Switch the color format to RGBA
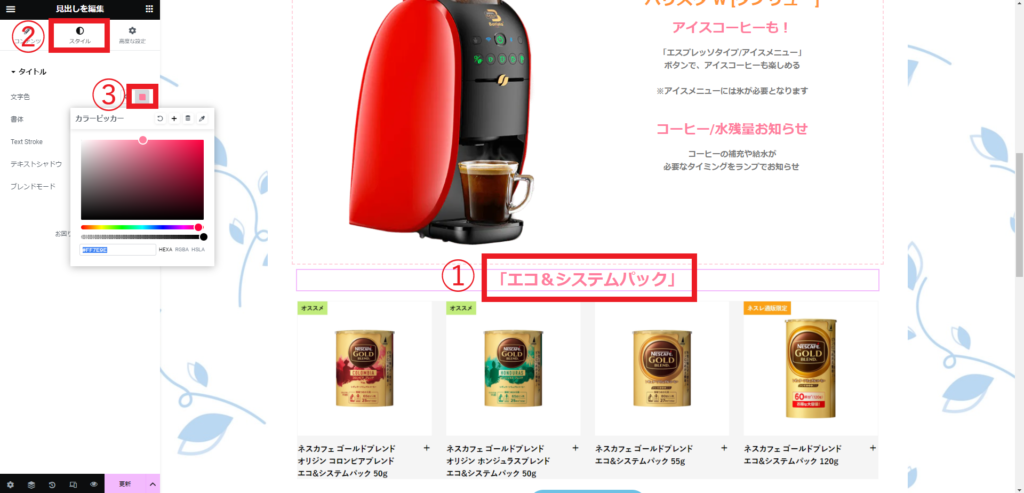The image size is (1024, 493). pos(181,249)
